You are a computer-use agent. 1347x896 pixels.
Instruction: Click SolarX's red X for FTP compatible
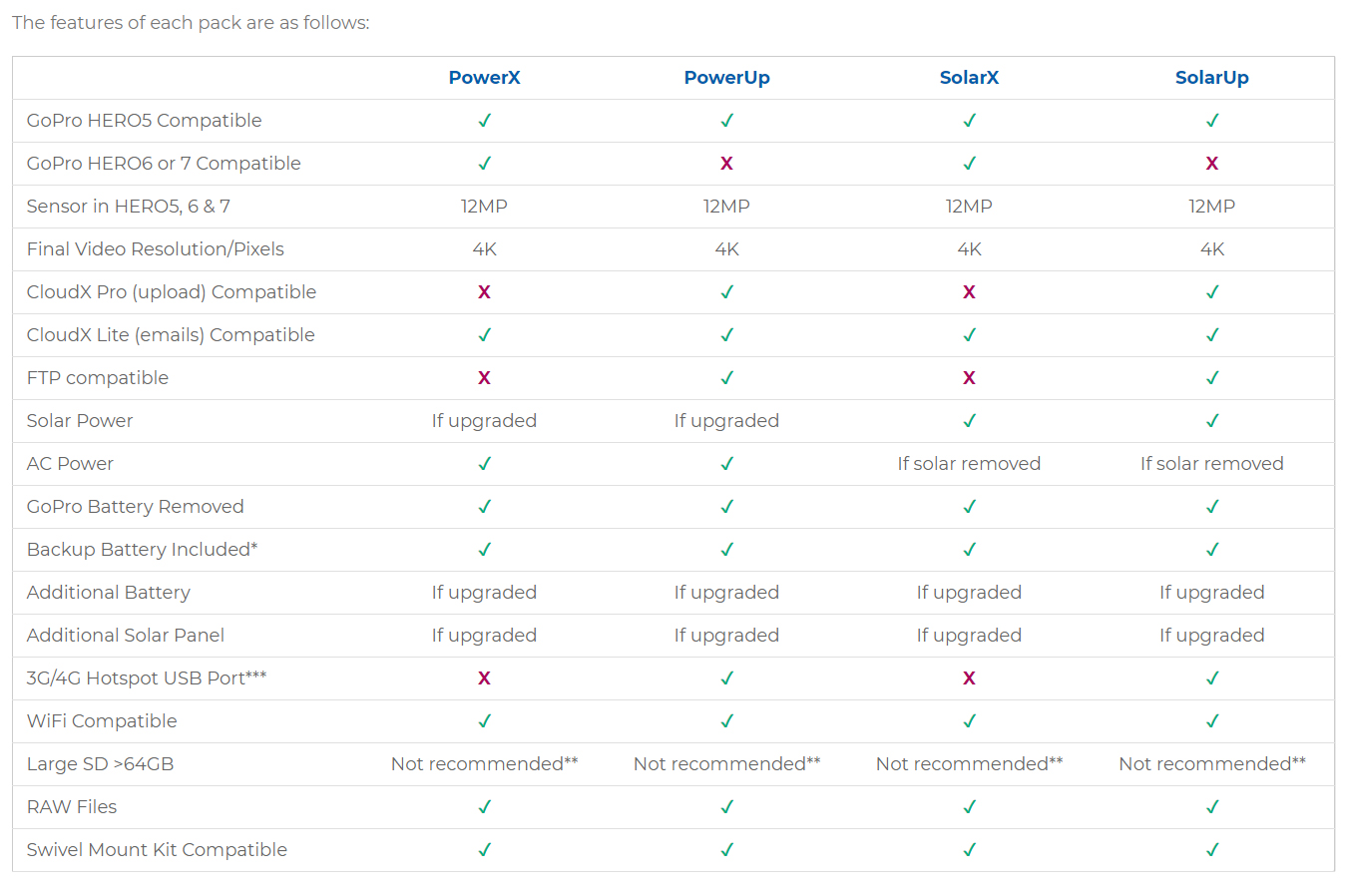pos(969,378)
